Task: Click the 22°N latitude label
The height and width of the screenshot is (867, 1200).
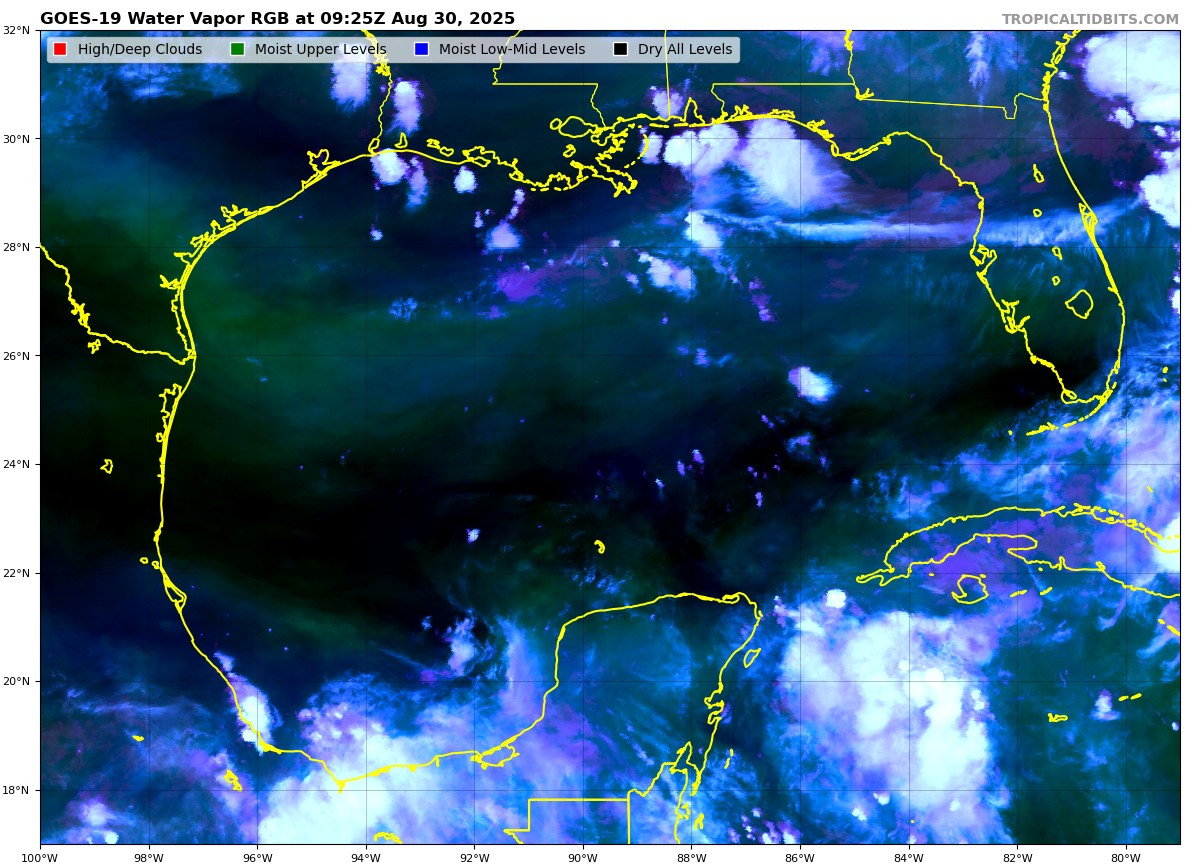Action: coord(18,573)
